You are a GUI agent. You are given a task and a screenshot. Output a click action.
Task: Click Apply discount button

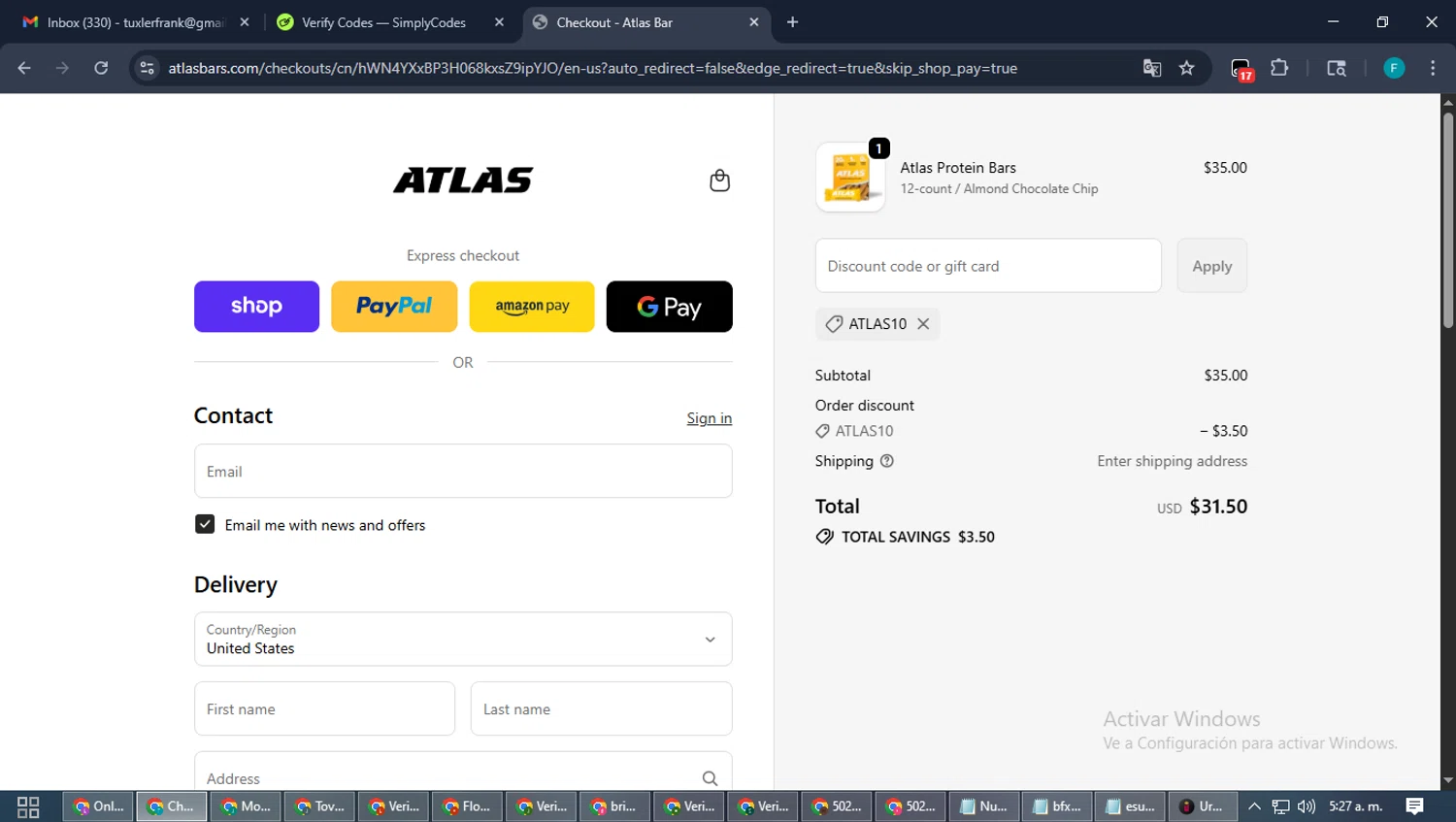[x=1212, y=266]
